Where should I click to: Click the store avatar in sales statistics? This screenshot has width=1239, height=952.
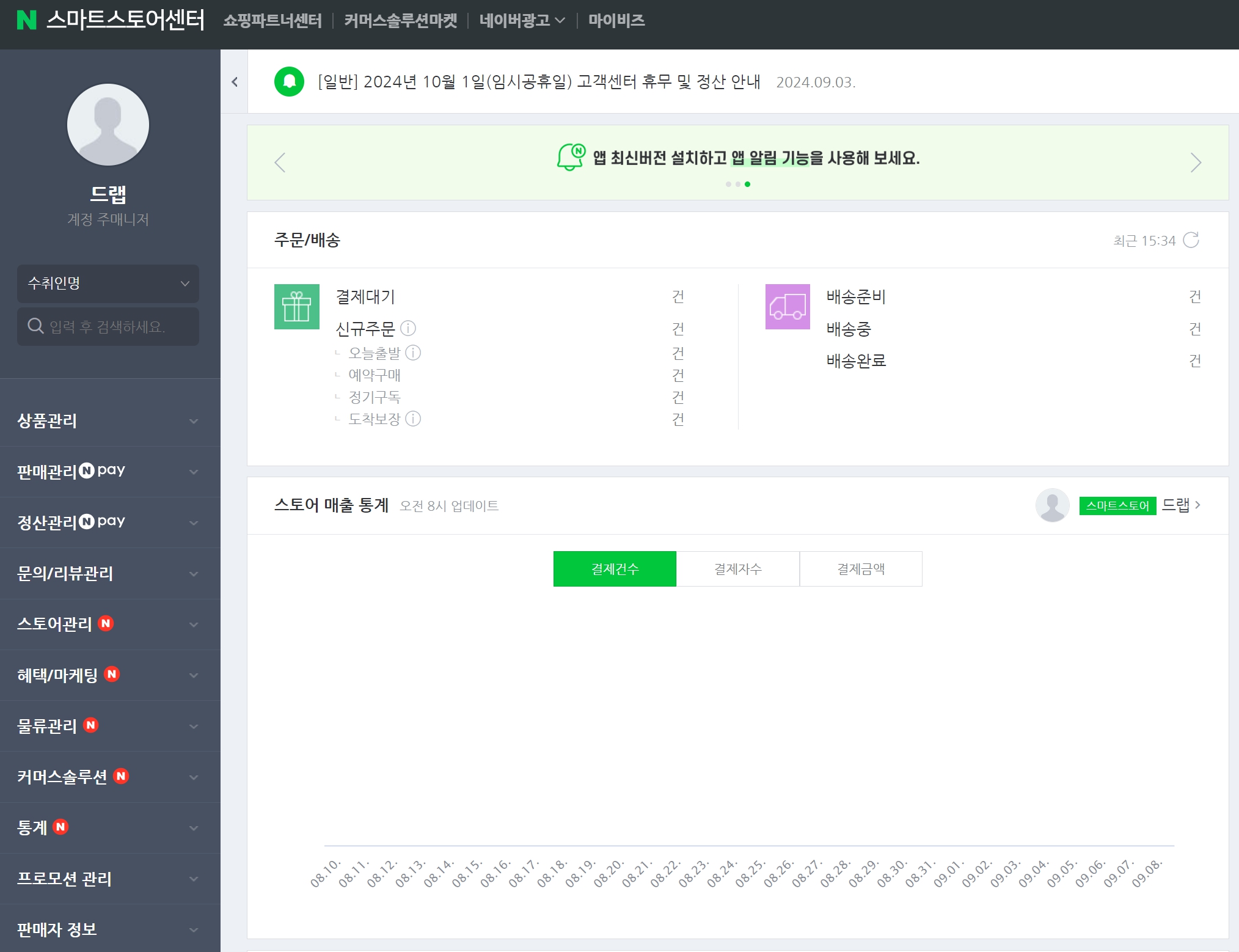coord(1052,505)
